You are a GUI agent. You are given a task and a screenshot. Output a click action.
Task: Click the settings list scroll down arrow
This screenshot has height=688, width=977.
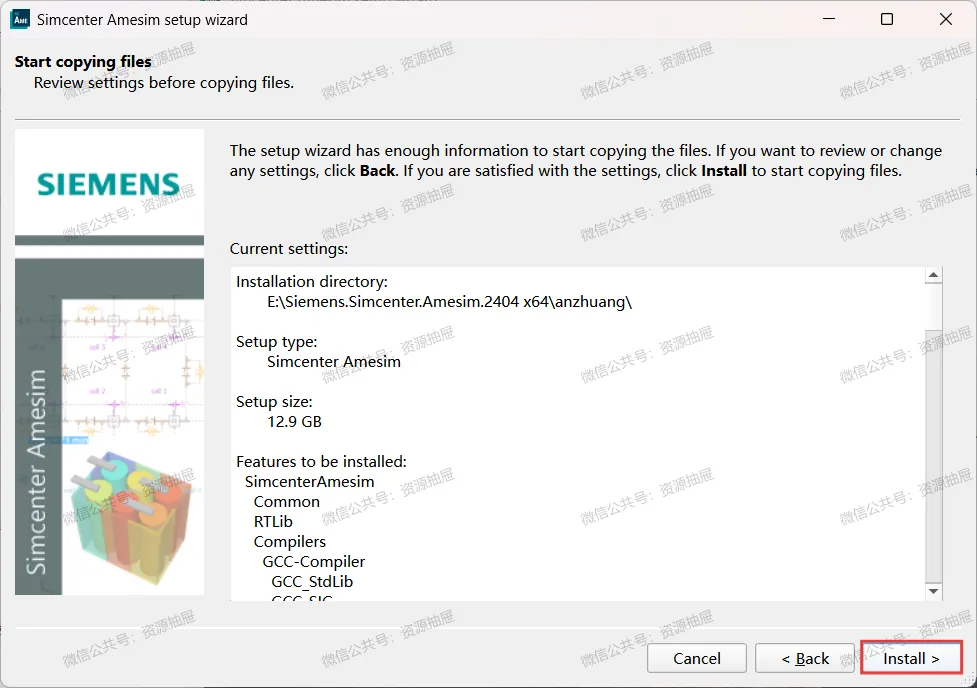933,591
